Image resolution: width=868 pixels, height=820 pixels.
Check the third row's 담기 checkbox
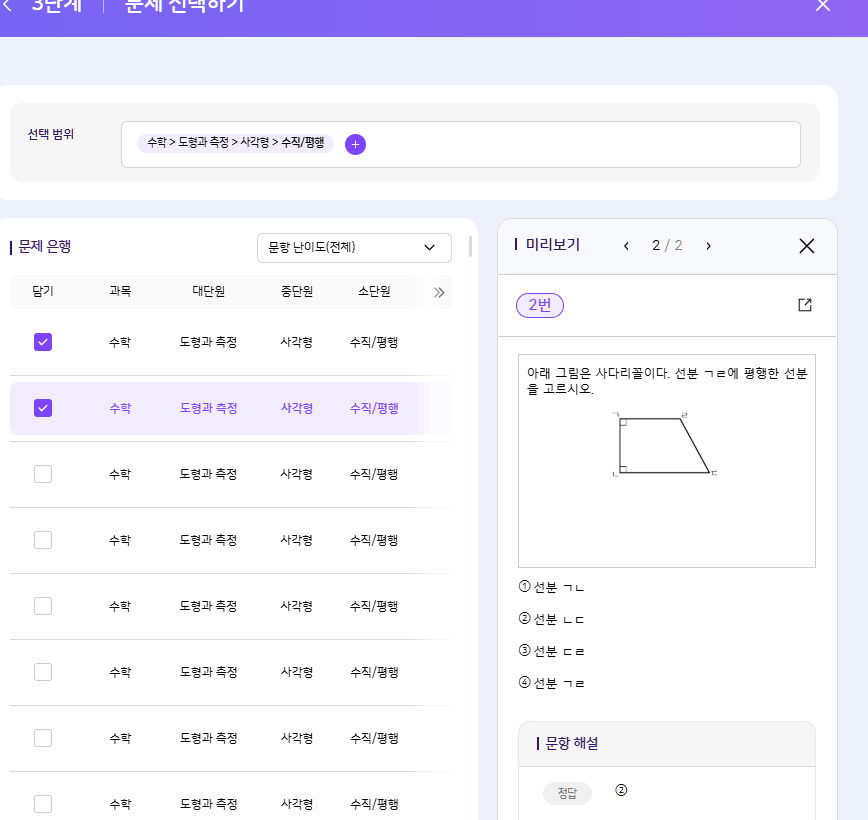pyautogui.click(x=43, y=474)
